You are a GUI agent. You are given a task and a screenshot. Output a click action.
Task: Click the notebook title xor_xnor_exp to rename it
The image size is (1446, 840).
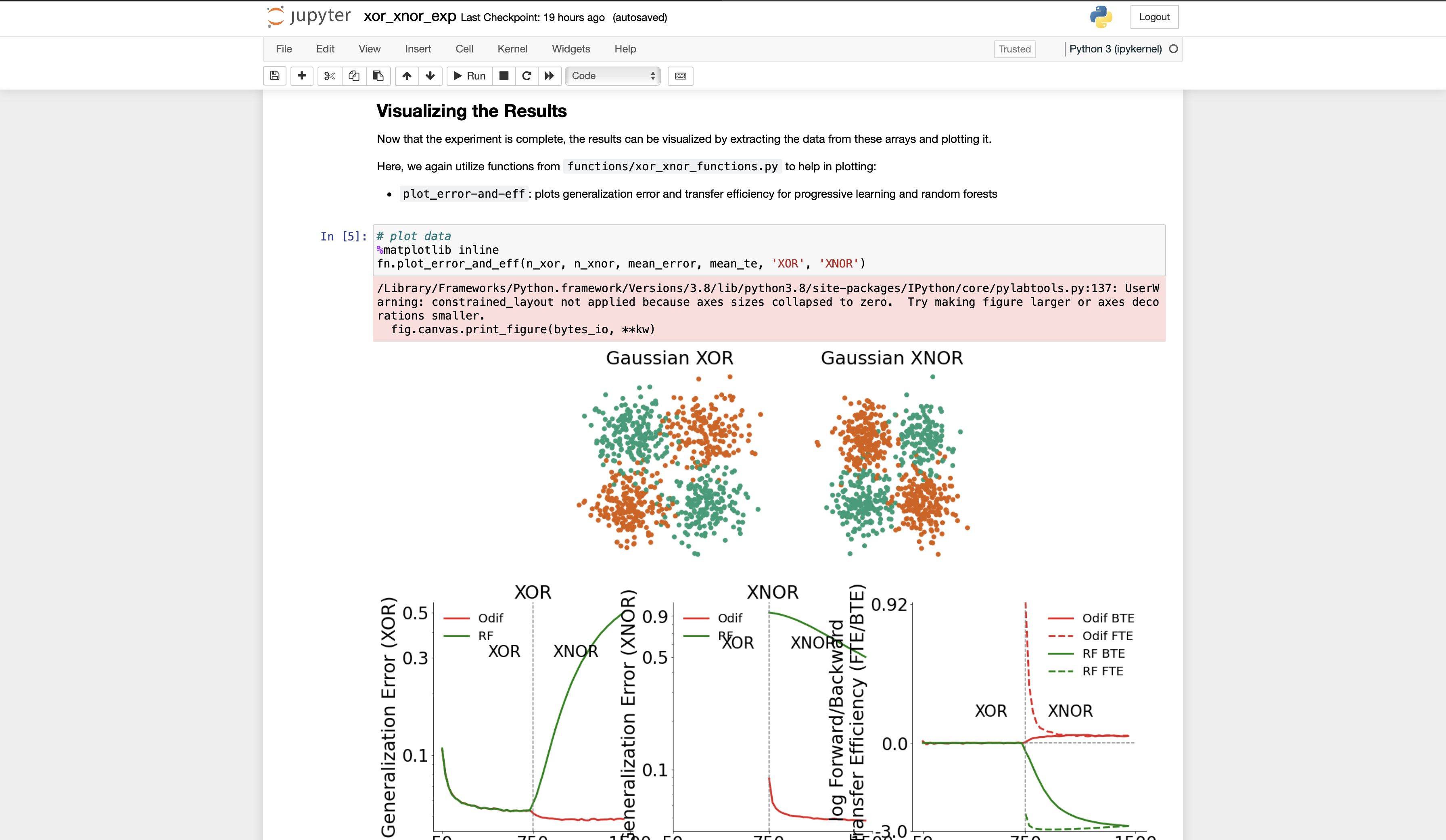point(409,17)
